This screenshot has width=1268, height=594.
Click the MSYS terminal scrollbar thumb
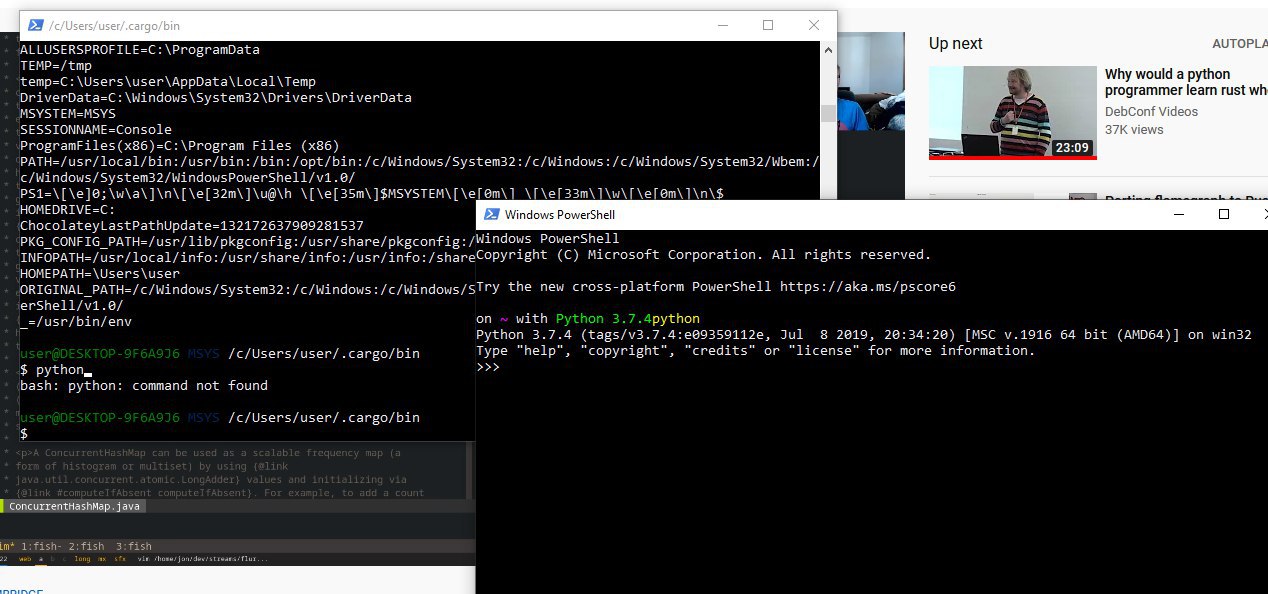coord(828,112)
